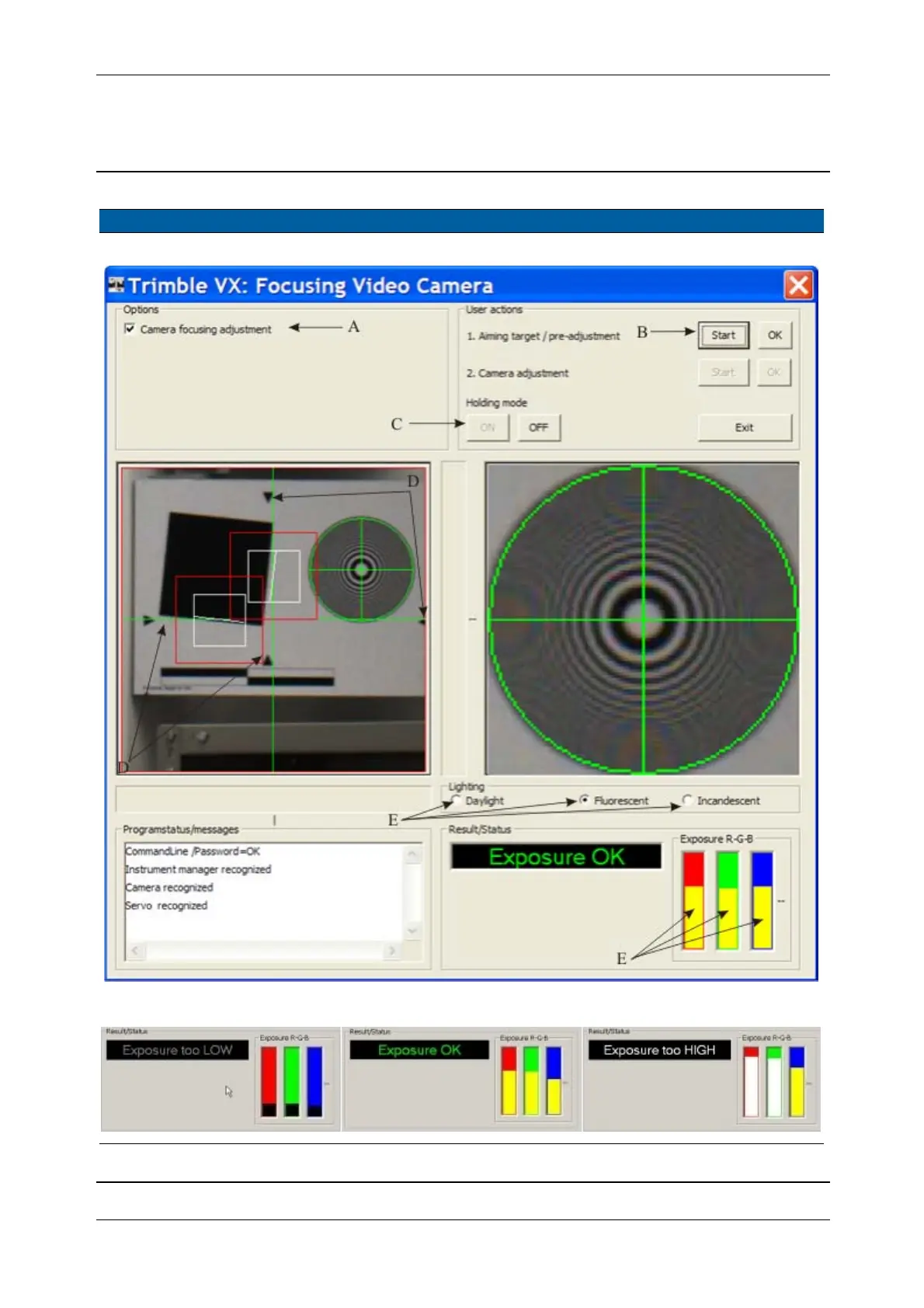Click the messages list scroll-up arrow
This screenshot has height=1308, width=924.
pos(413,854)
